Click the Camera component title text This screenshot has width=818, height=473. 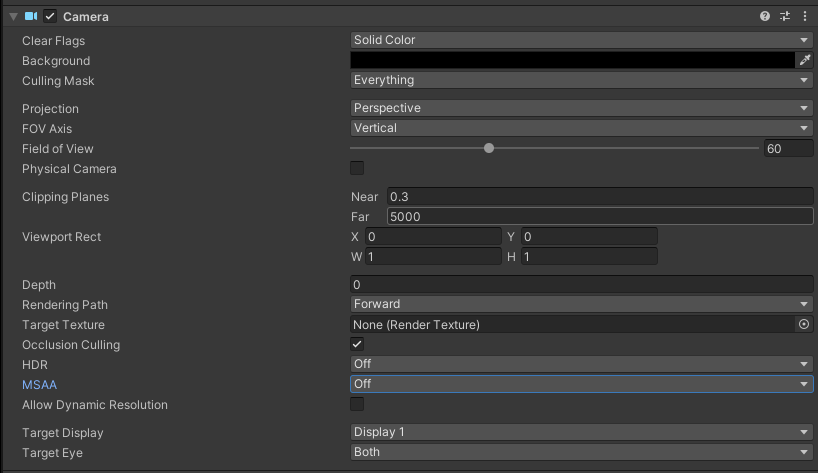coord(86,17)
